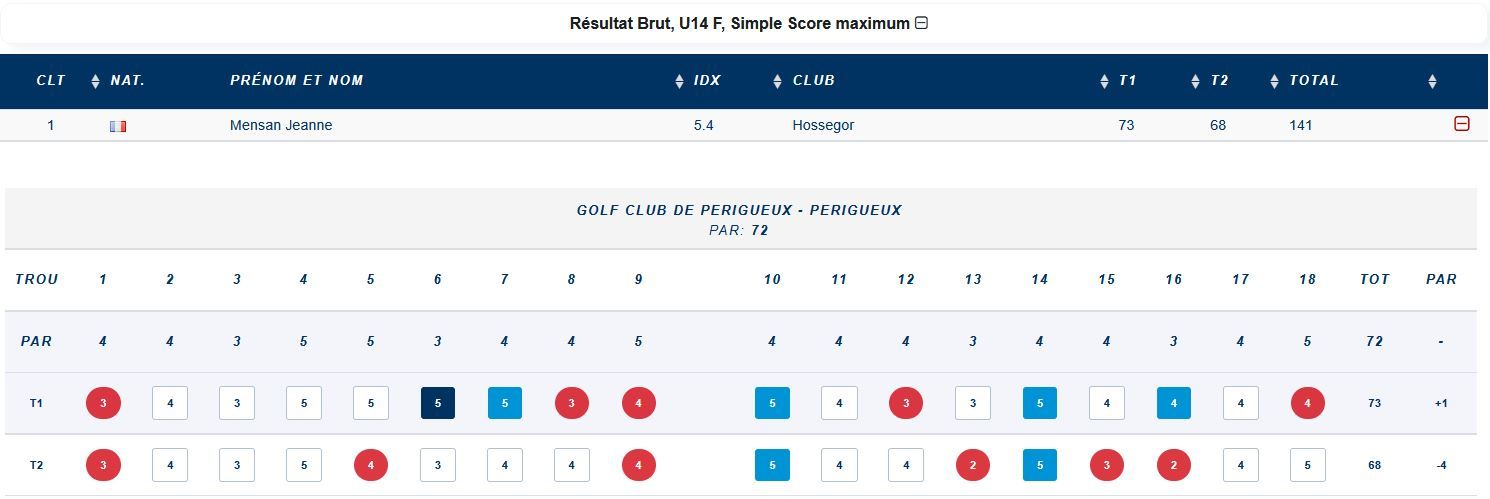Click the PRÉNOM ET NOM column header
Screen dimensions: 1490x499
(297, 80)
